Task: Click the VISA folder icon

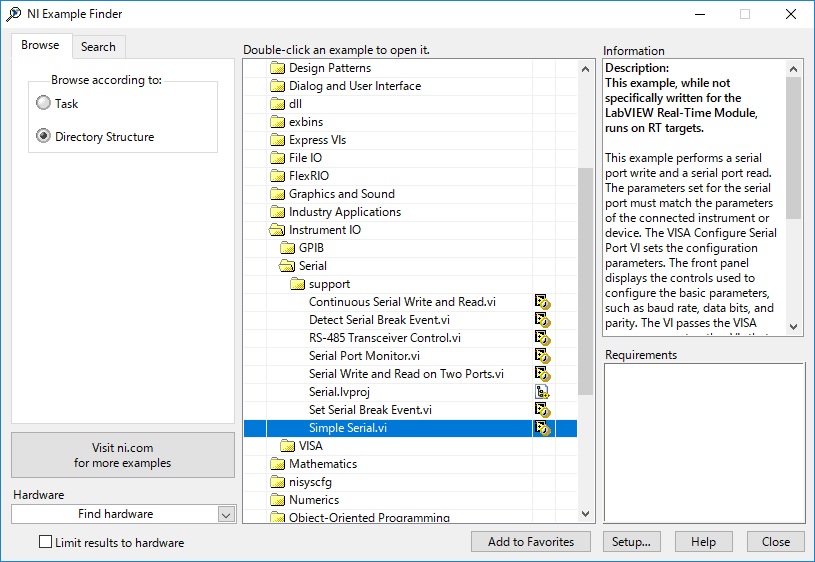Action: (x=287, y=446)
